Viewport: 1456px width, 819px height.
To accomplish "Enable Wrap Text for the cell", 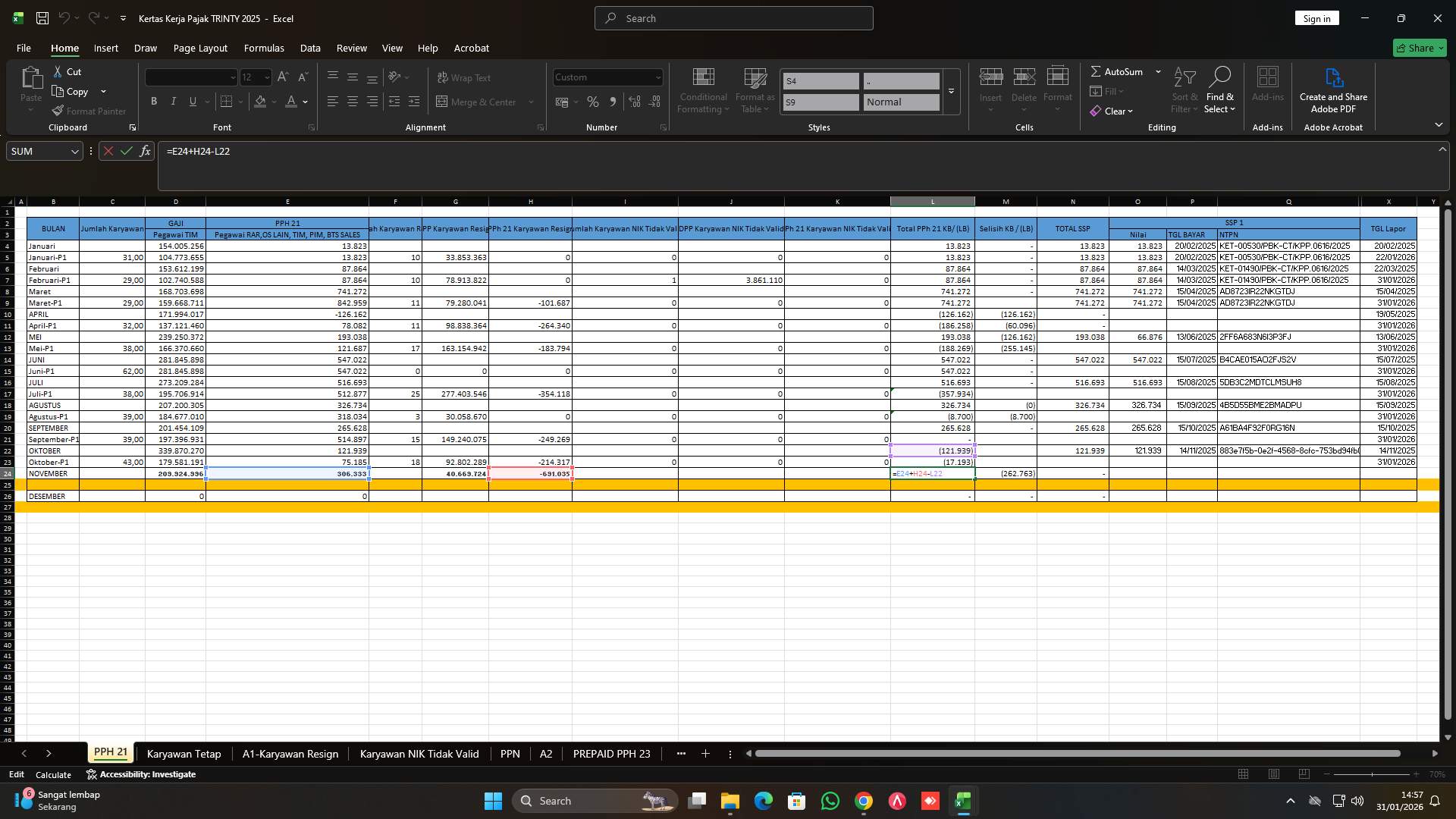I will click(464, 77).
